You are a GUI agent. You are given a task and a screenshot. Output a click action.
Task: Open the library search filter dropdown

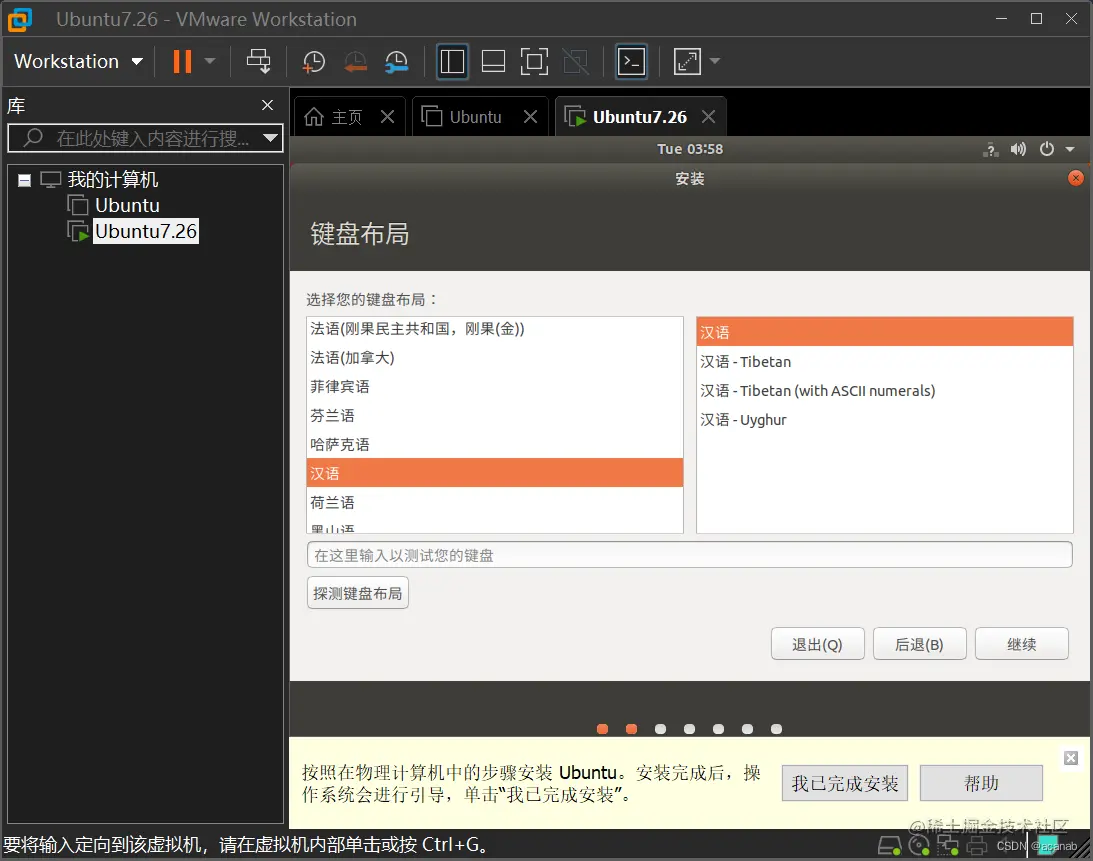(269, 138)
